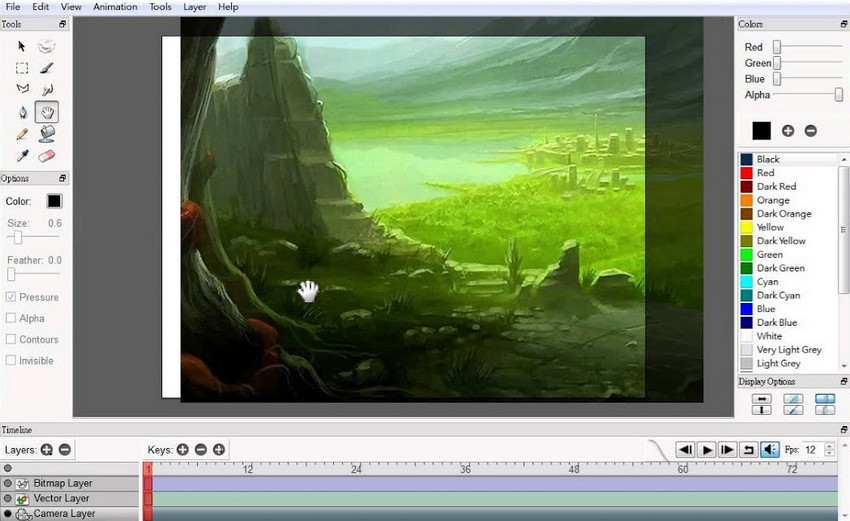This screenshot has height=521, width=850.
Task: Pick the Brush tool
Action: [47, 68]
